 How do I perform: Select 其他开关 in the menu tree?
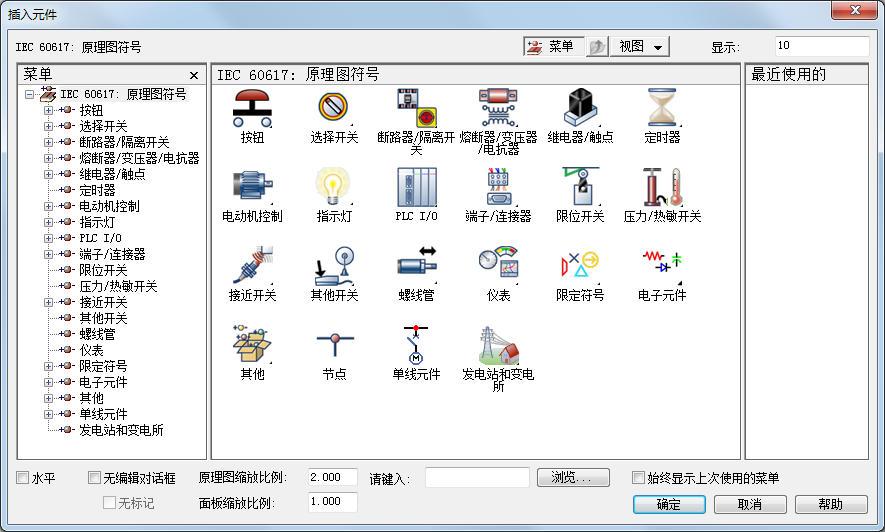pyautogui.click(x=103, y=318)
